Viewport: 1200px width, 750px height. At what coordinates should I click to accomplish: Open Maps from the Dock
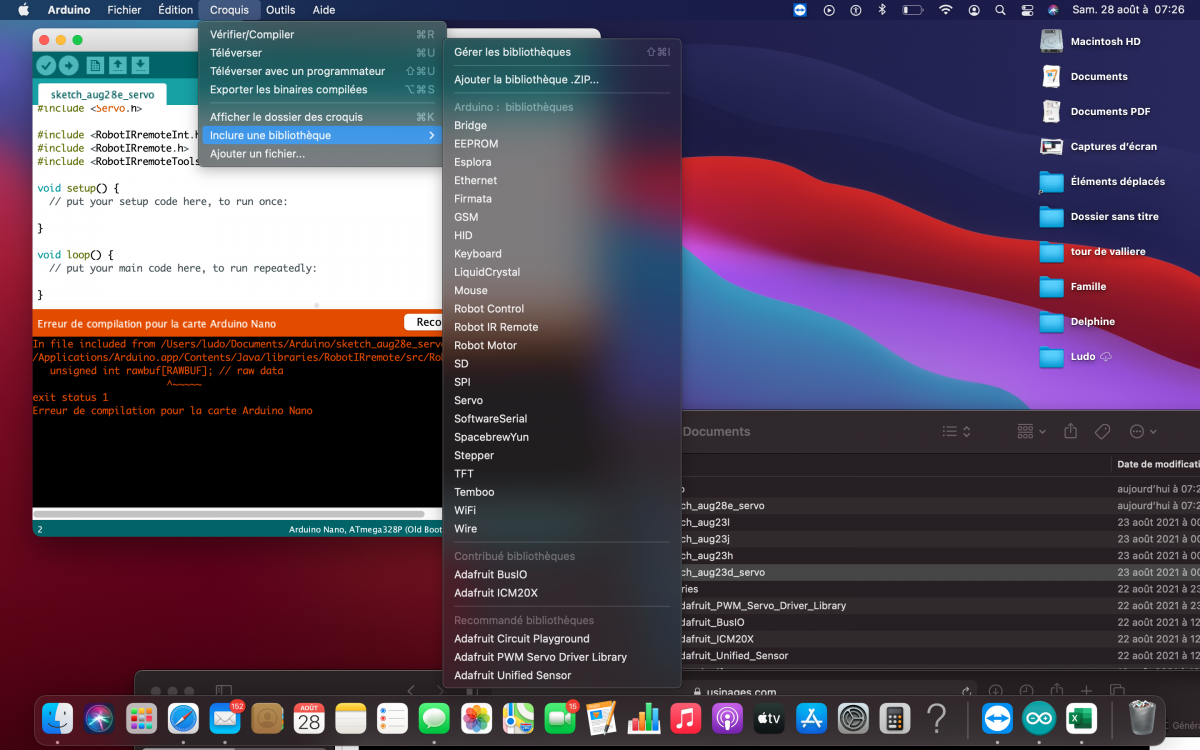(x=518, y=718)
